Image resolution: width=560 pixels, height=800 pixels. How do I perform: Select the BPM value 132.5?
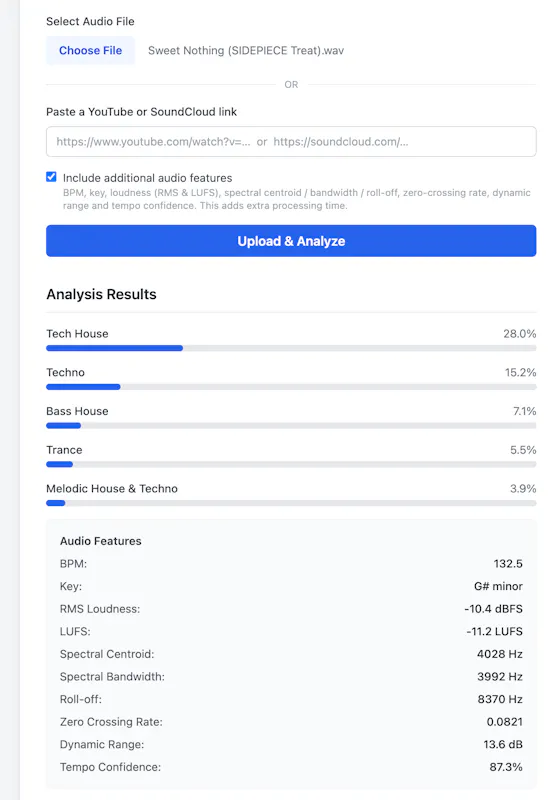point(508,564)
